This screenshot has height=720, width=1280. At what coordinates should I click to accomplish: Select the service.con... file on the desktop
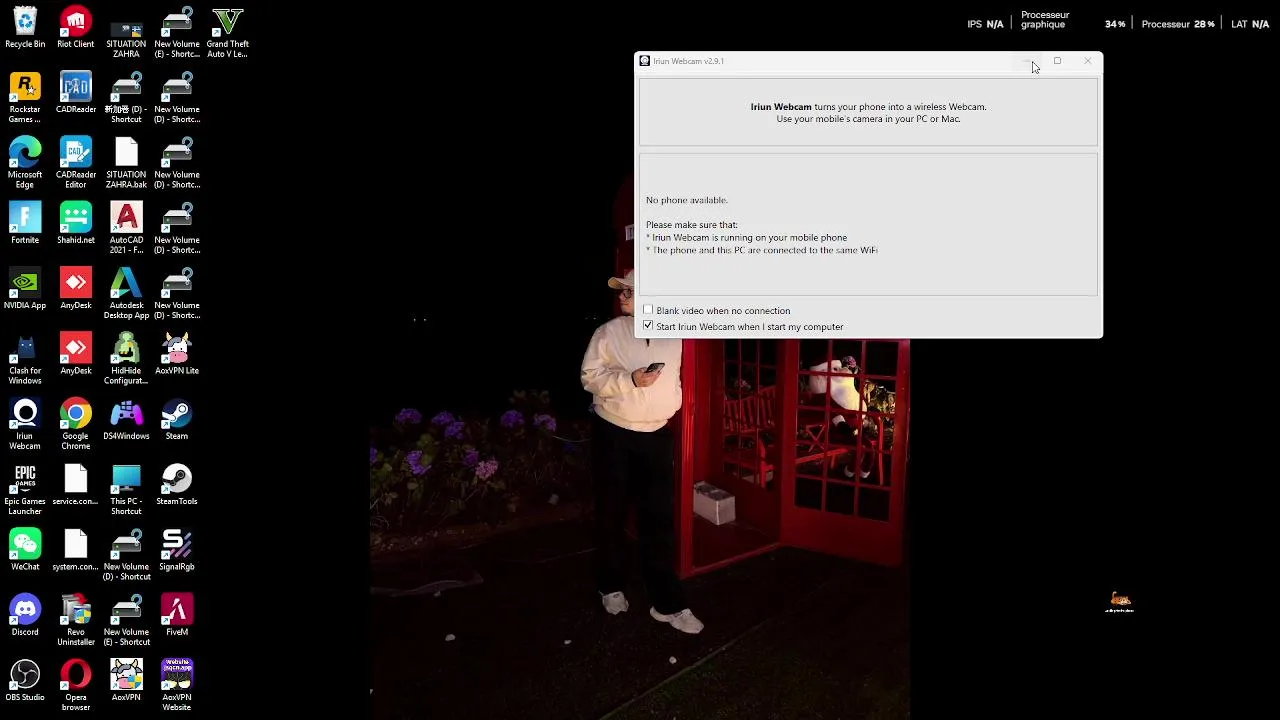75,485
